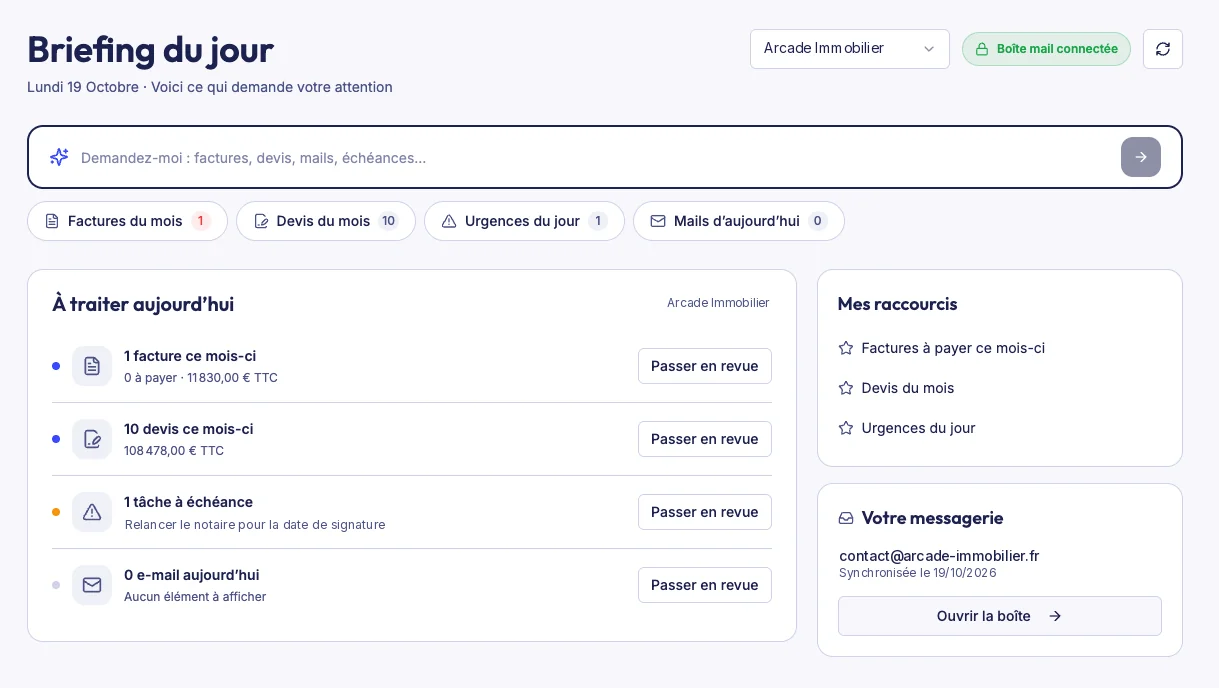This screenshot has width=1219, height=688.
Task: Passer en revue the 1 tâche à échéance
Action: [x=705, y=512]
